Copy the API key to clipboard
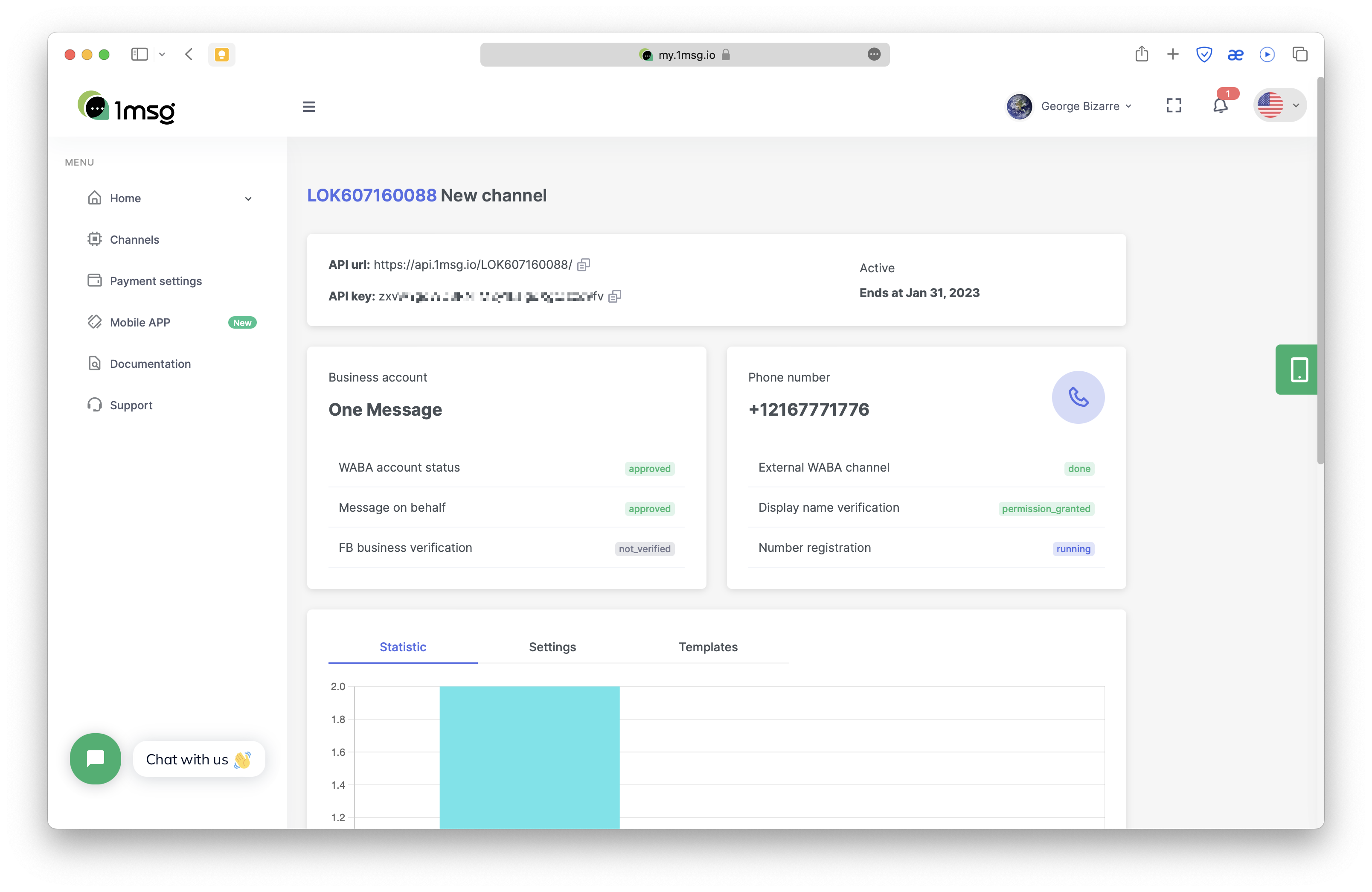This screenshot has height=892, width=1372. 614,296
